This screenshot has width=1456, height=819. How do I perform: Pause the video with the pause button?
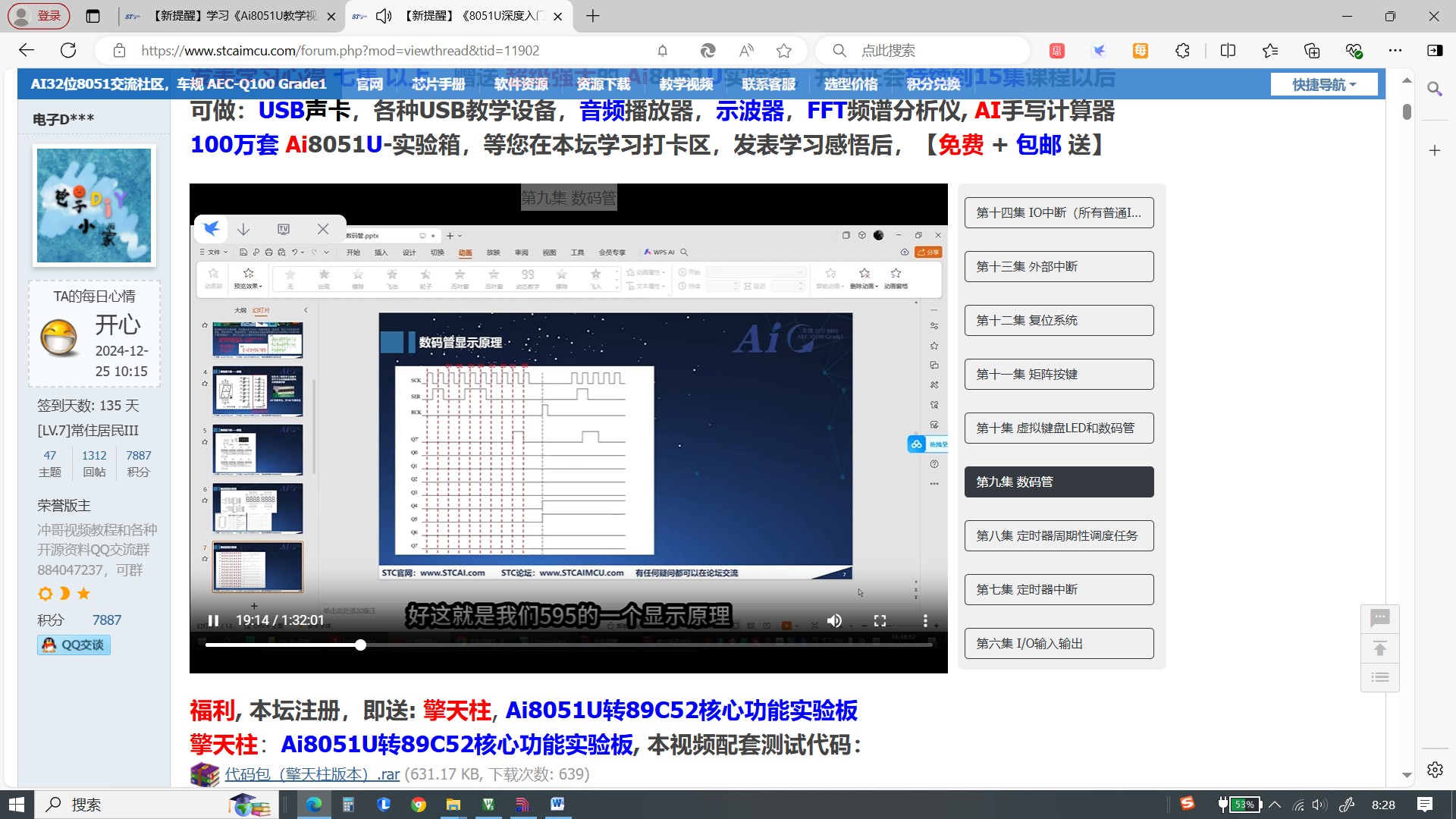[214, 620]
